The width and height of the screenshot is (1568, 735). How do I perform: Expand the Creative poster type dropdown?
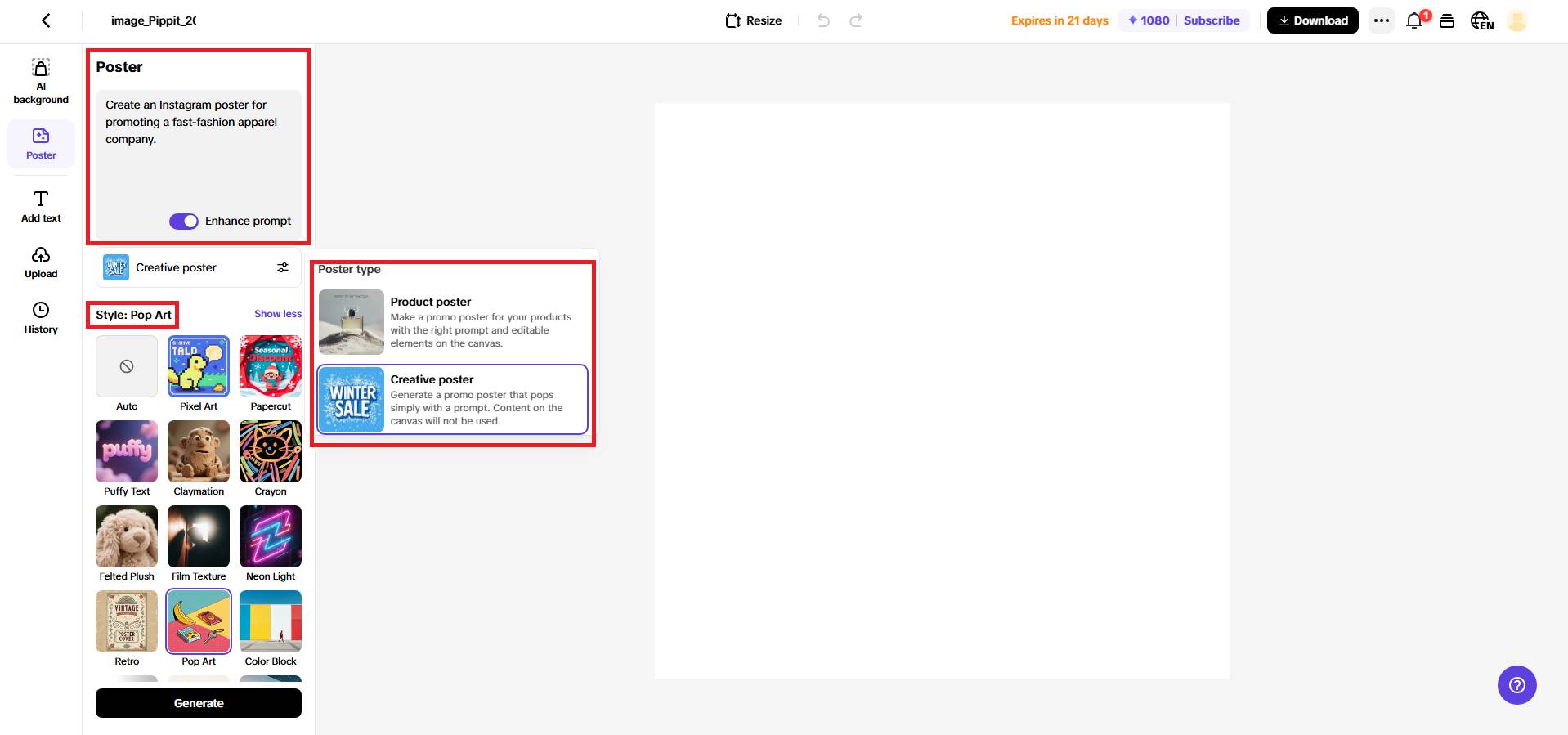coord(198,267)
